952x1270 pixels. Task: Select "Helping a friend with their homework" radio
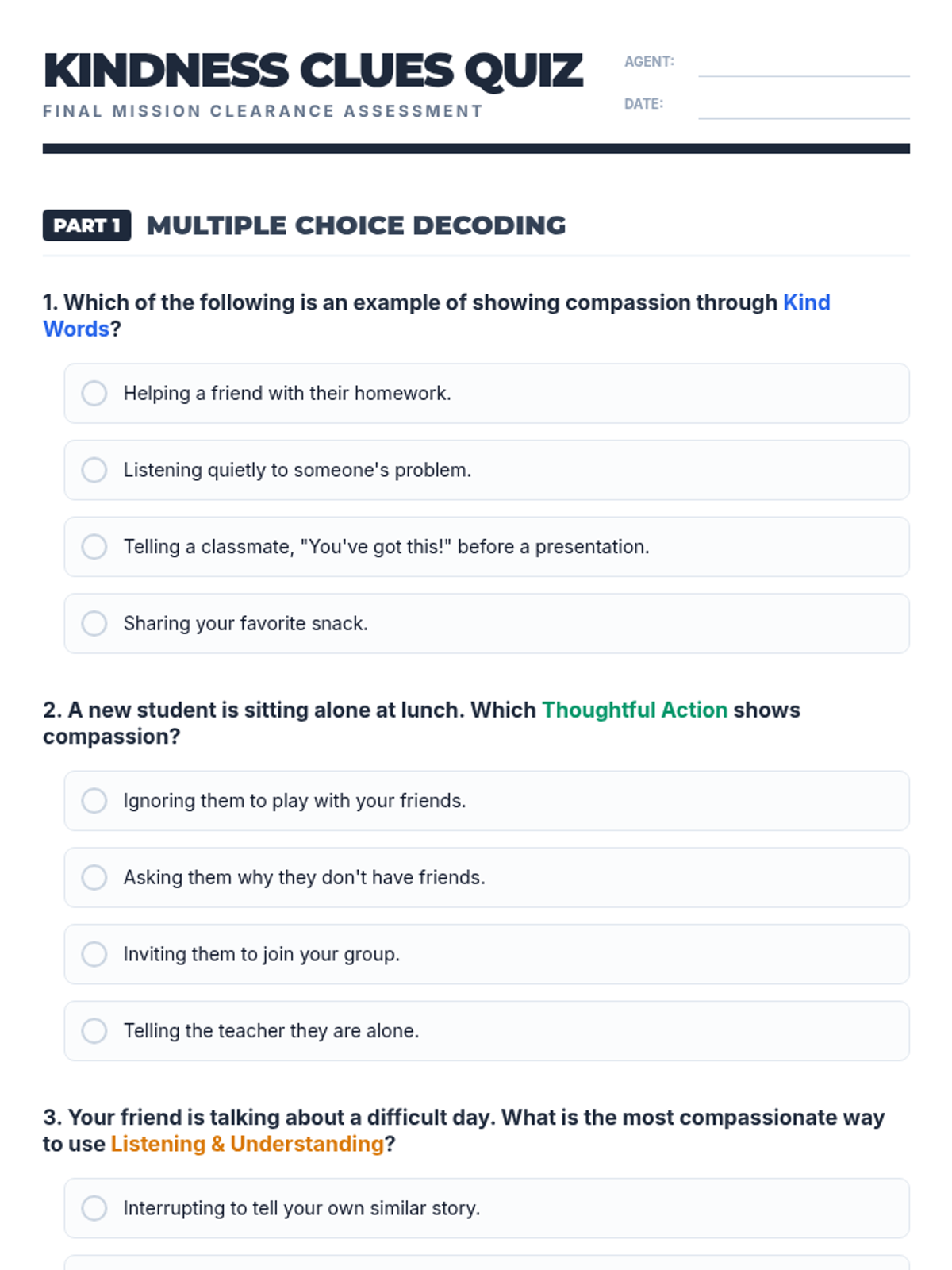point(94,393)
